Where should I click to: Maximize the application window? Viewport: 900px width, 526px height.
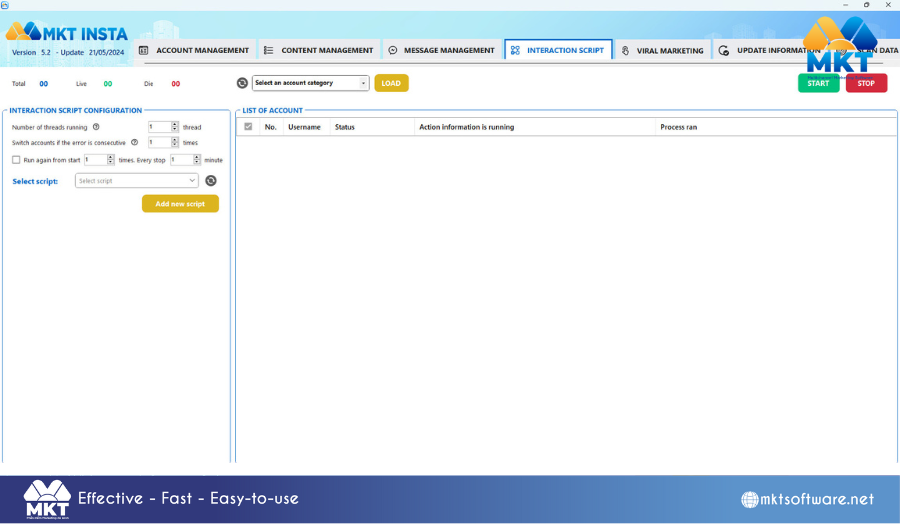[x=867, y=5]
